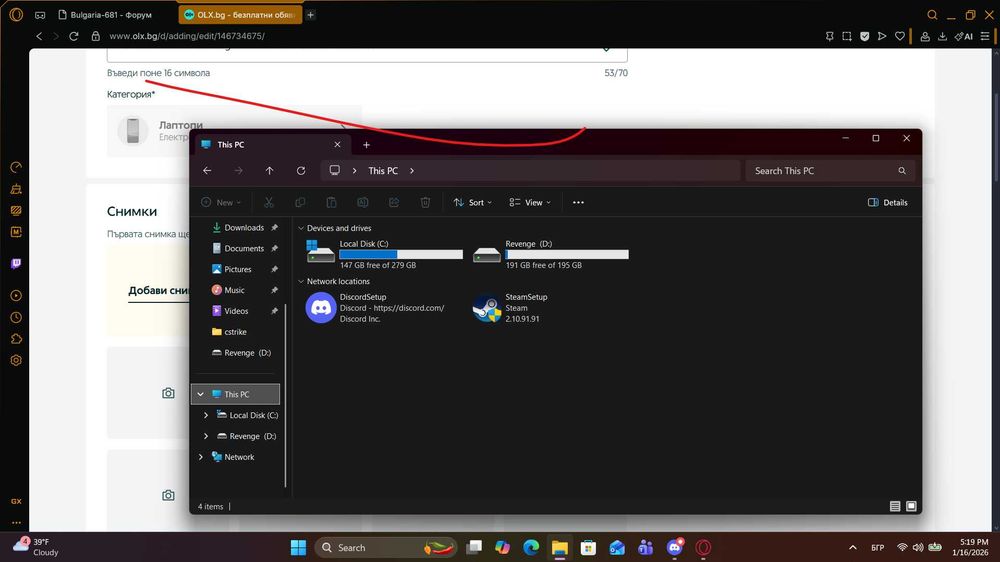Switch to details list view in status bar
1000x562 pixels.
(895, 506)
